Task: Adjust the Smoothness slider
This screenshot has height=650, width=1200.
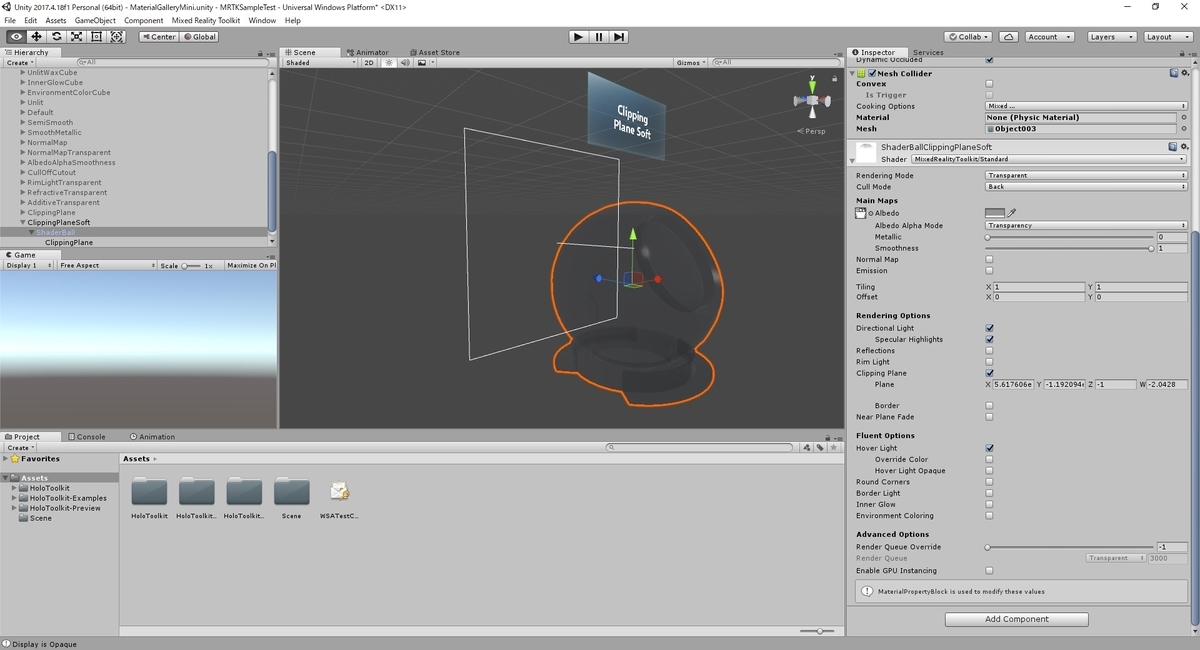Action: coord(1069,248)
